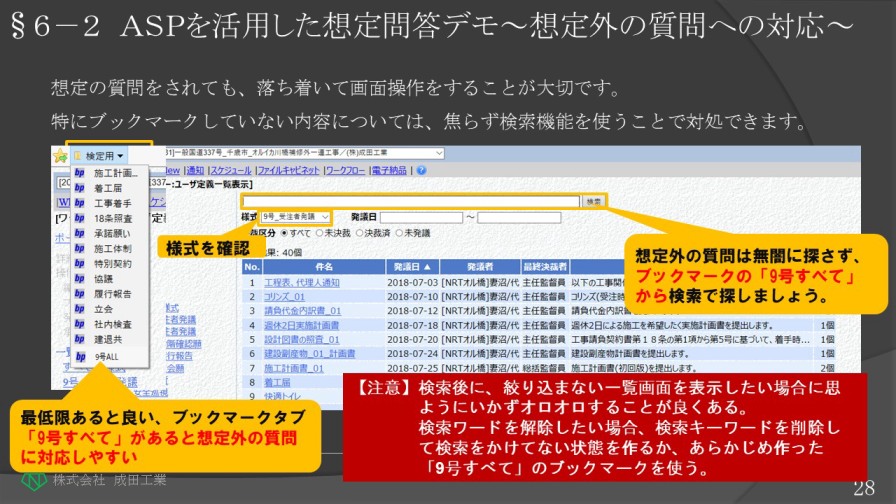This screenshot has width=896, height=504.
Task: Open the 9号ALL bookmark
Action: point(107,356)
